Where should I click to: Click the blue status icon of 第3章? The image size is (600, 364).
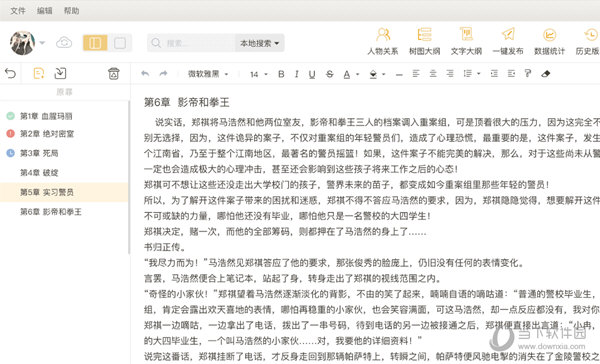click(x=11, y=153)
